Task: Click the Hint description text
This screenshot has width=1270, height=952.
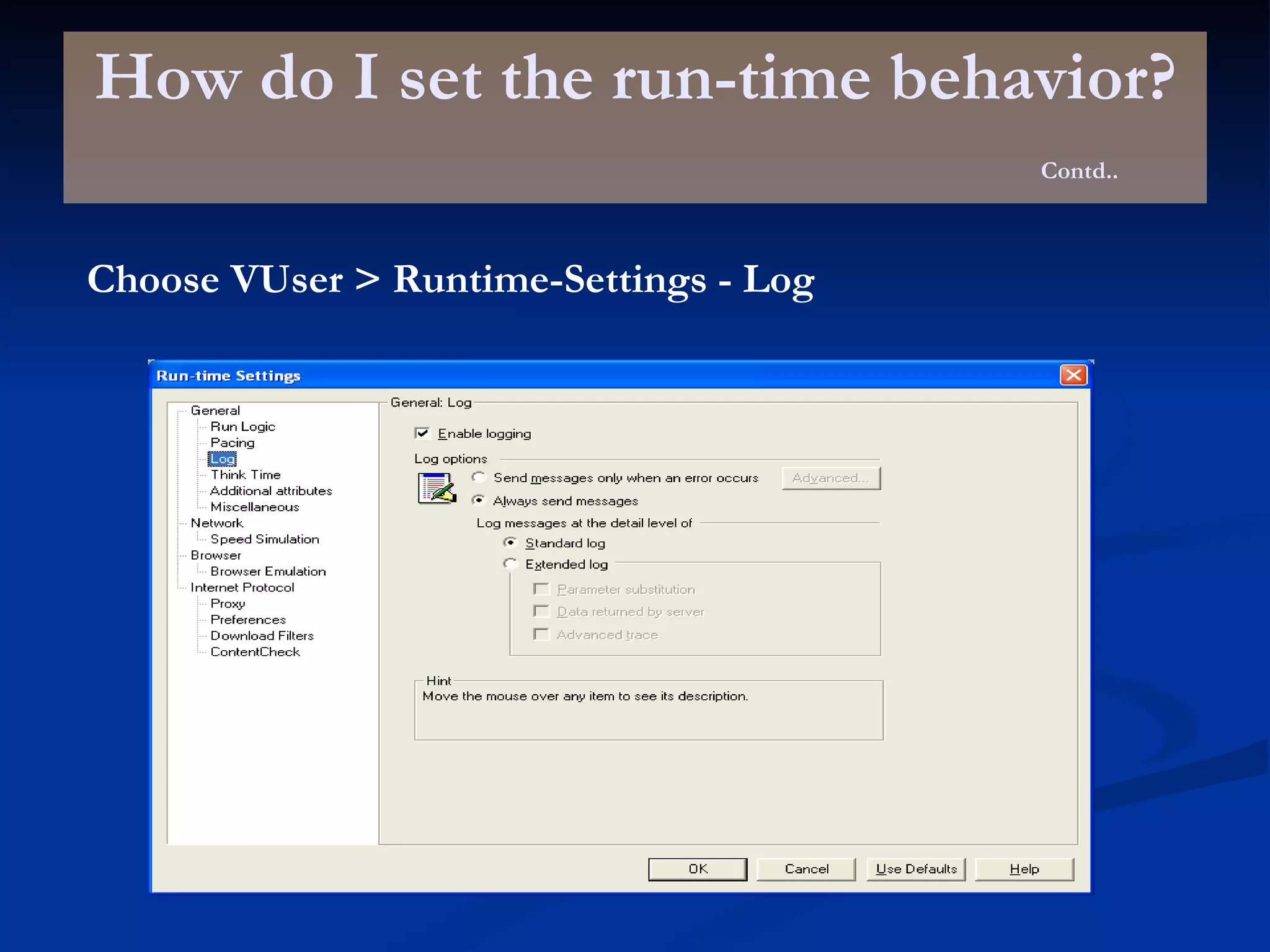Action: click(585, 696)
